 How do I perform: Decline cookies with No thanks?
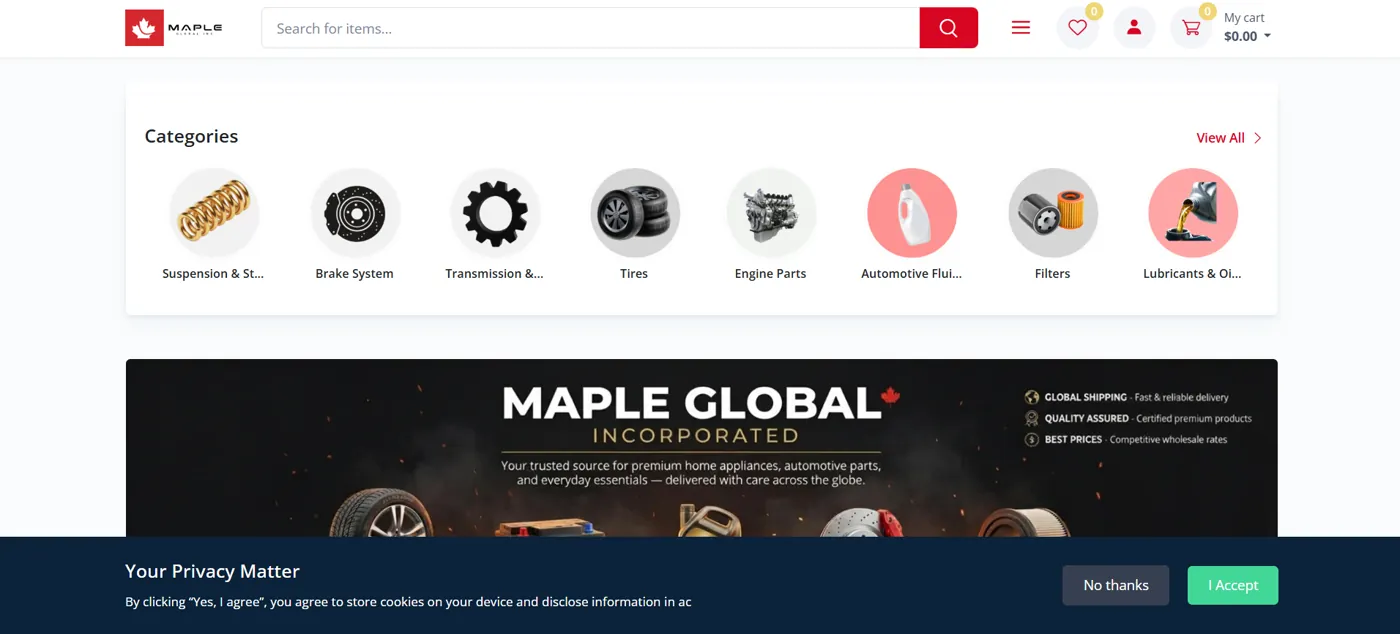click(1116, 585)
